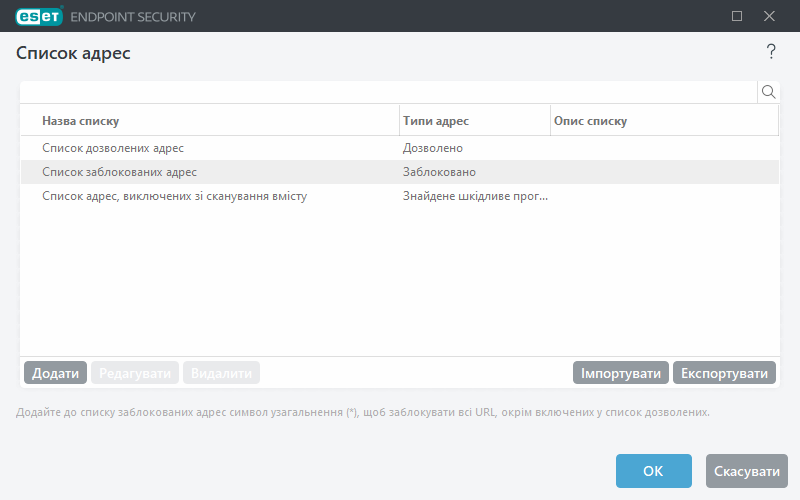Sort by the 'Назва списку' column header

tap(210, 121)
